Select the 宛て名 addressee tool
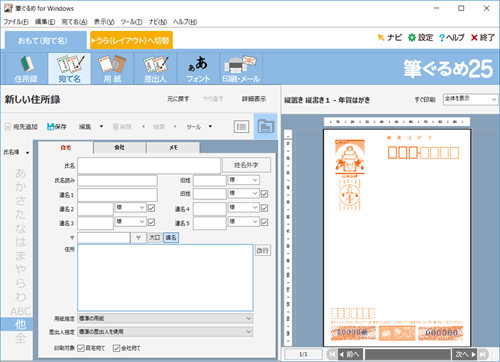500x362 pixels. coord(69,68)
